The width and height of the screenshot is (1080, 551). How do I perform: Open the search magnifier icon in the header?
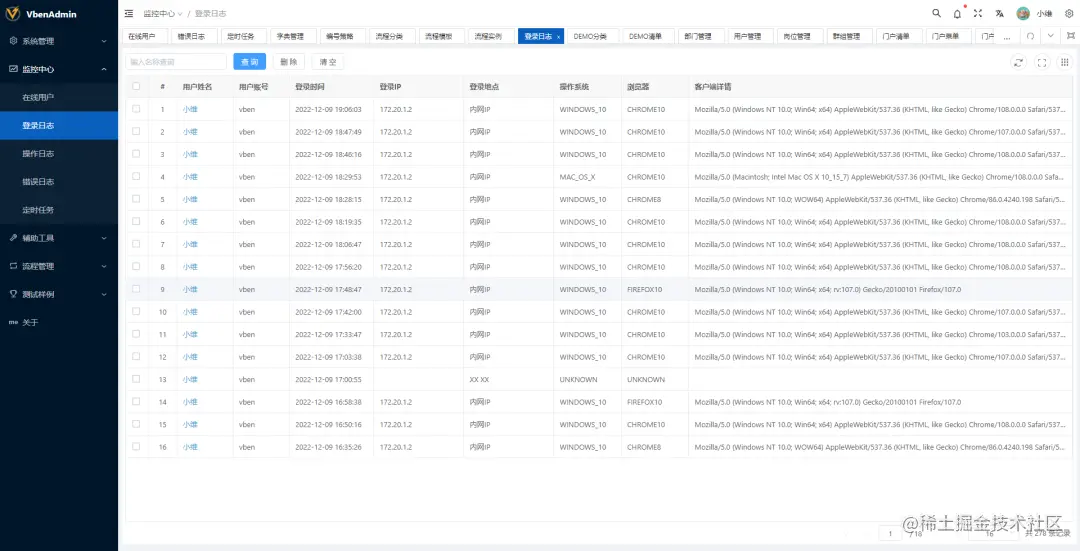(936, 13)
